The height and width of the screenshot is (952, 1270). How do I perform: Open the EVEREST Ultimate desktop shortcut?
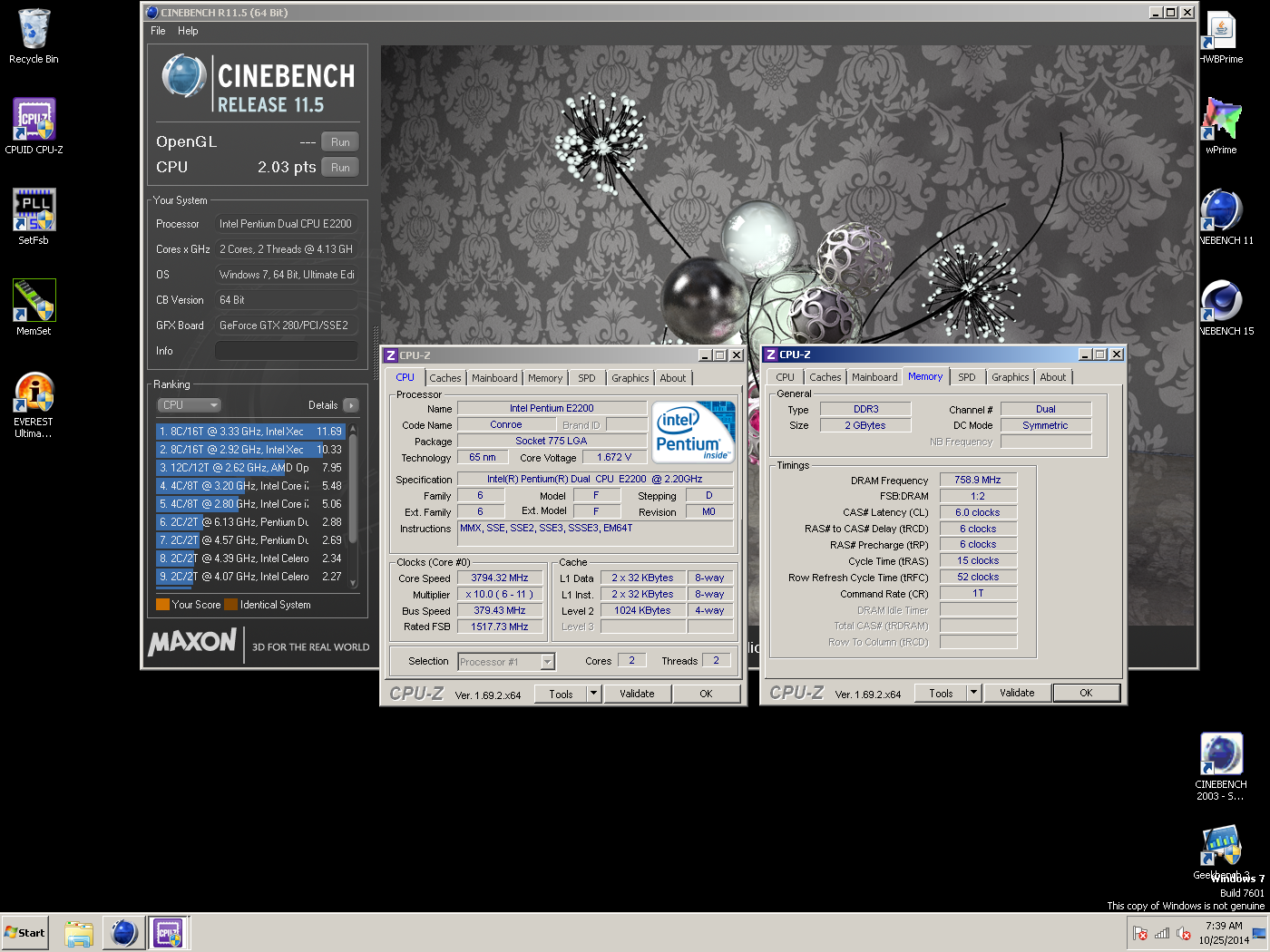click(x=34, y=405)
